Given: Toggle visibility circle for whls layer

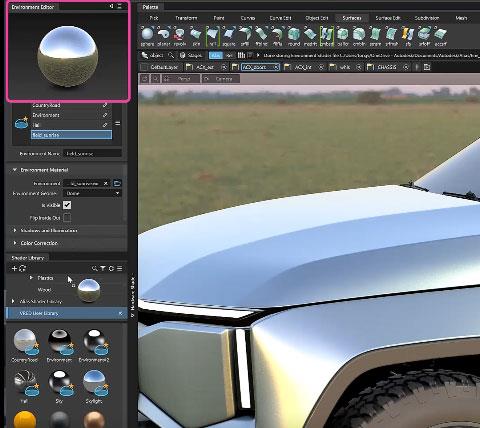Looking at the screenshot, I should 359,67.
